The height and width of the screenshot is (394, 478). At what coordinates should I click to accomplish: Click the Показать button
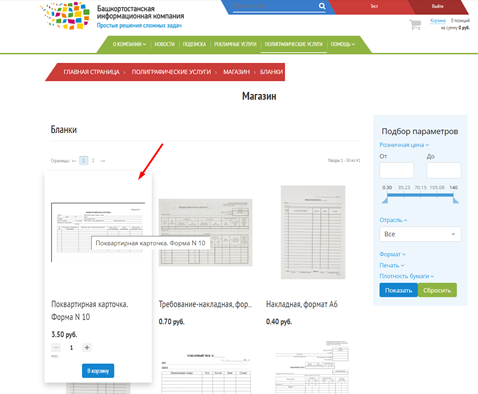click(x=398, y=290)
